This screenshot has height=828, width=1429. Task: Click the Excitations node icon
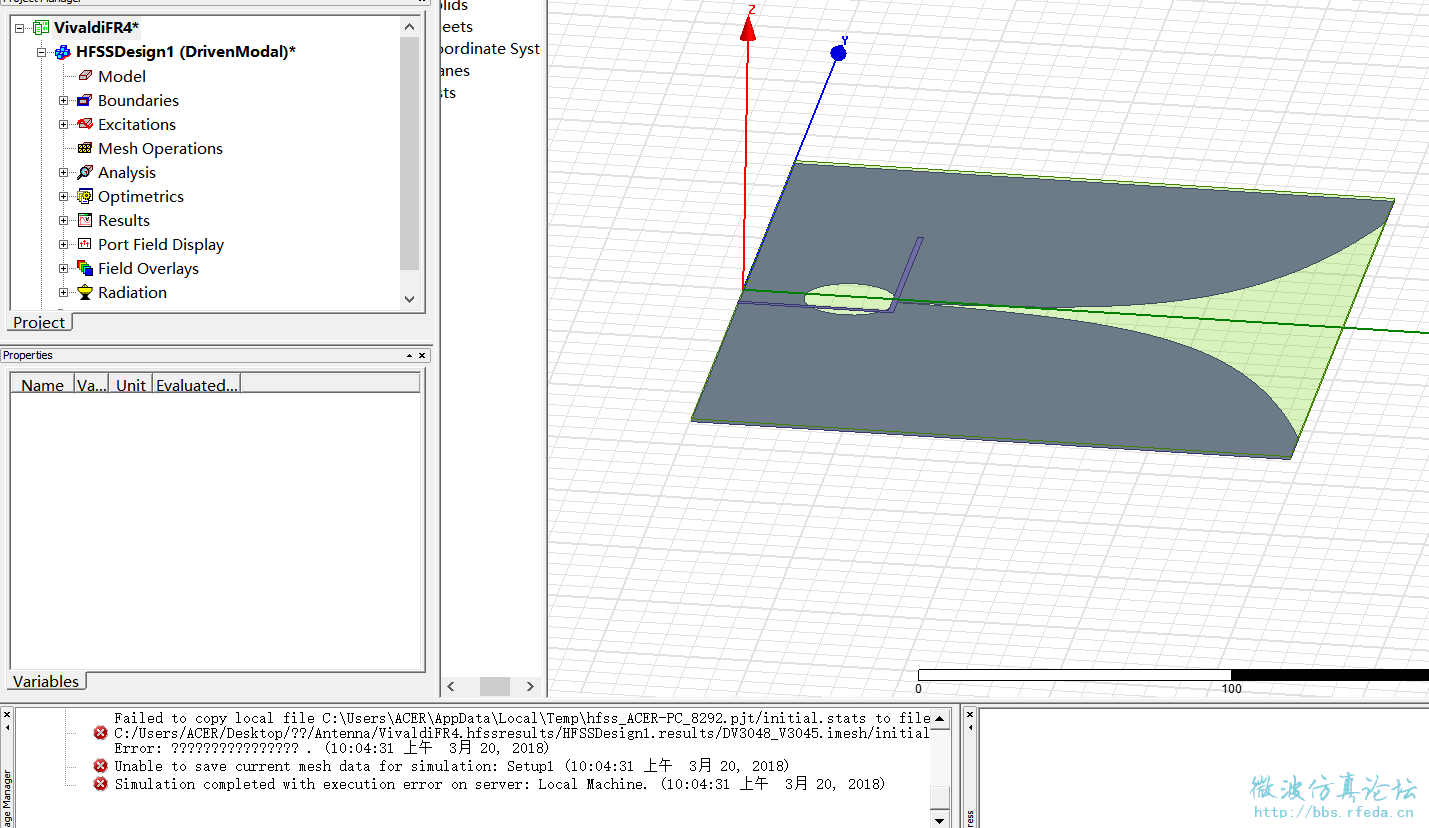point(85,124)
